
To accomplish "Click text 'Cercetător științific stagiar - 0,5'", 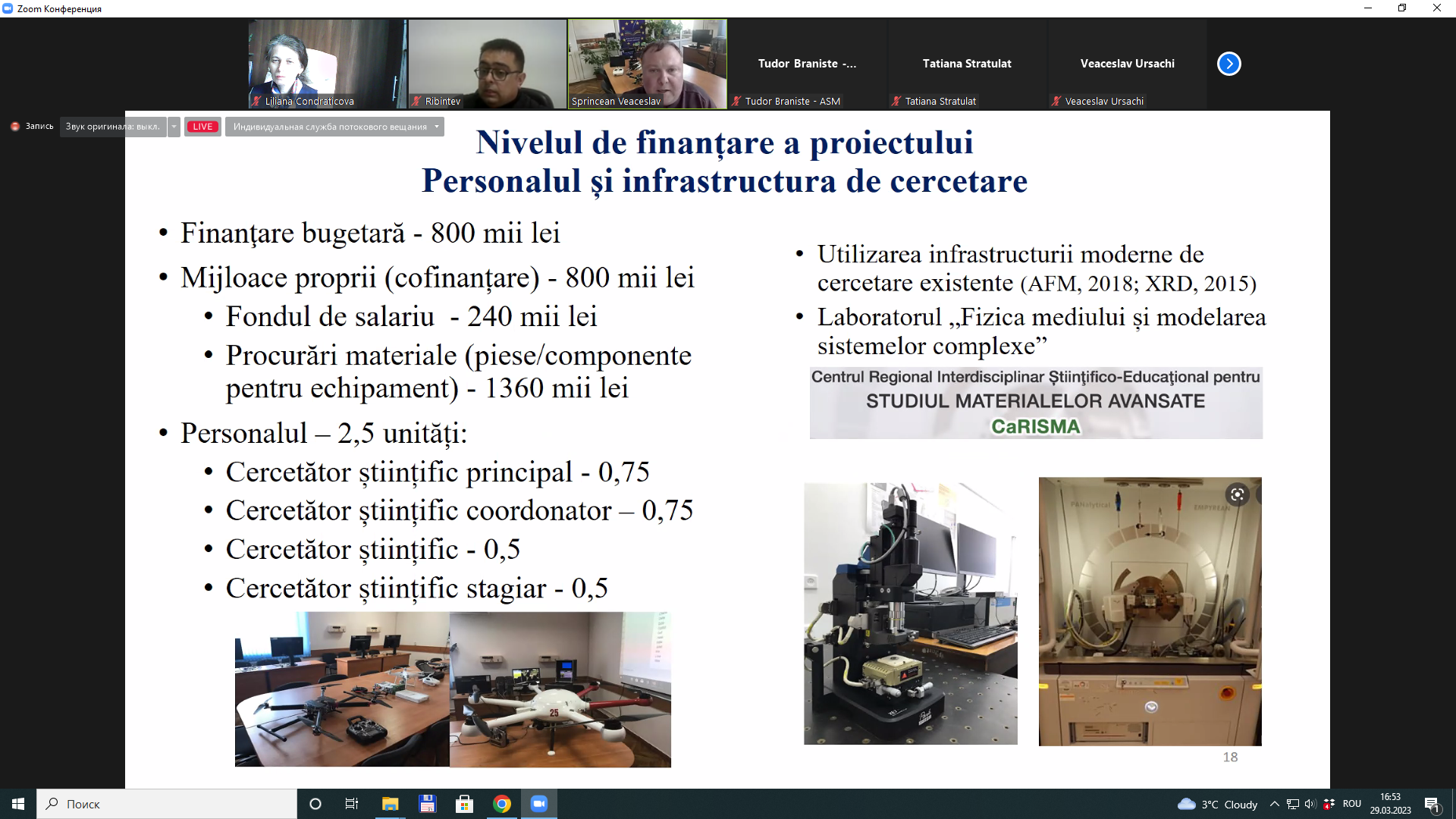I will tap(416, 588).
